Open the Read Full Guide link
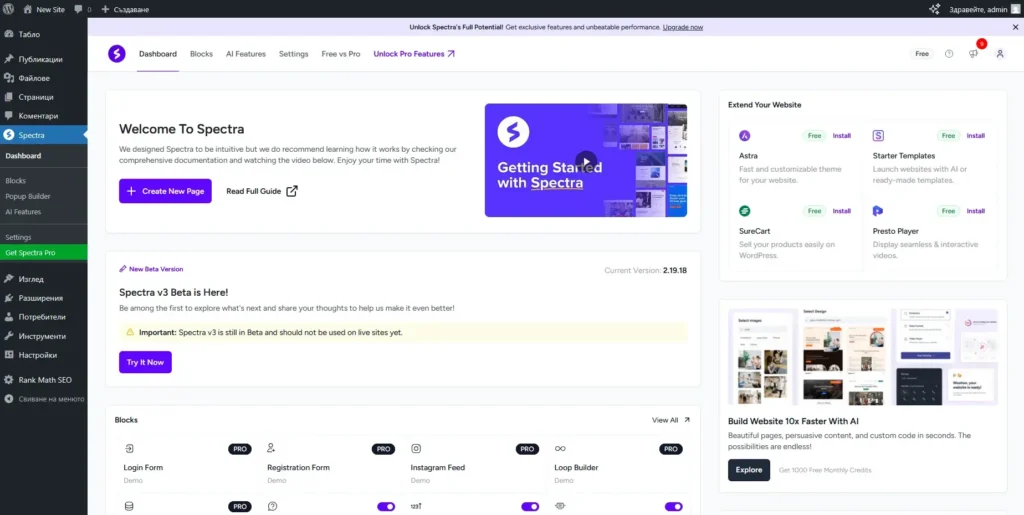 [262, 191]
